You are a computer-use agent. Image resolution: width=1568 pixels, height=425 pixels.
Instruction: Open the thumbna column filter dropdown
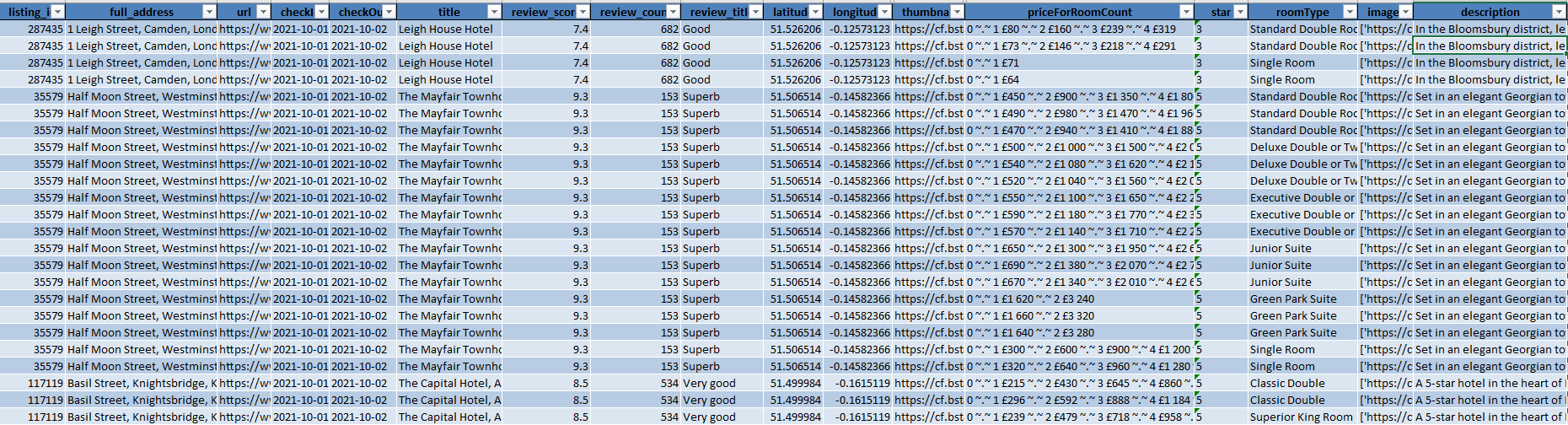pos(958,12)
